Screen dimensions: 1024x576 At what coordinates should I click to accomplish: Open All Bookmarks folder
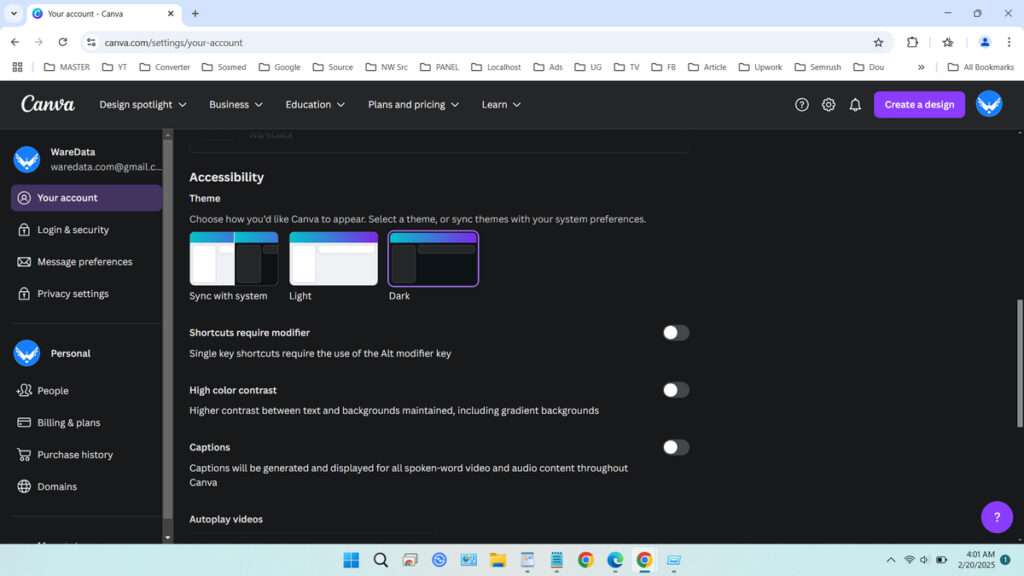point(980,67)
